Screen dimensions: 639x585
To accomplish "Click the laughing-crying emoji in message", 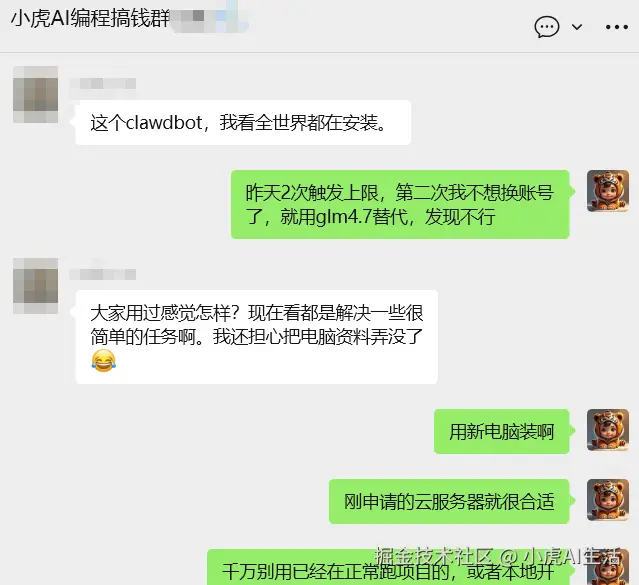I will point(104,360).
